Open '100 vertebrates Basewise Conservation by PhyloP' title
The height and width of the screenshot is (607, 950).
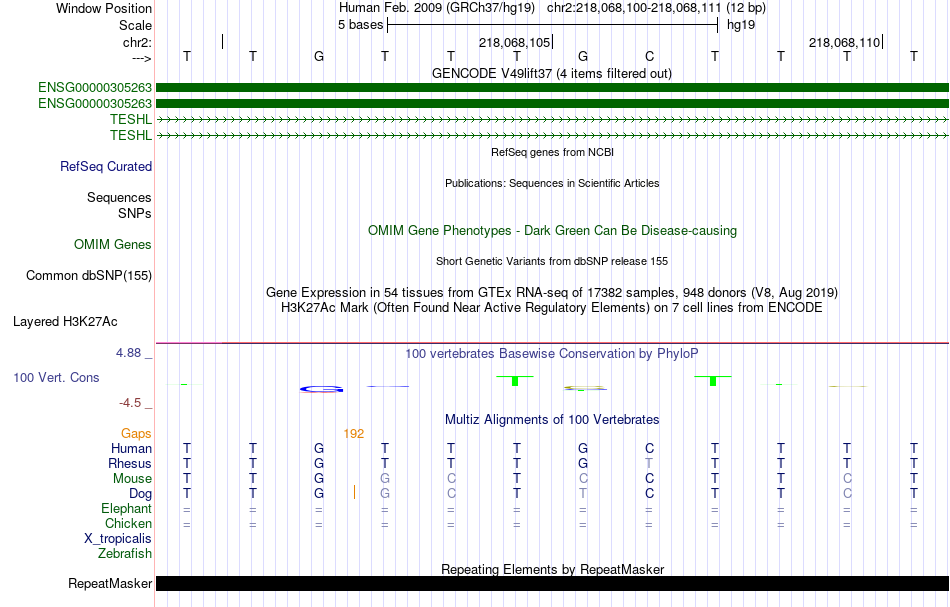click(552, 353)
